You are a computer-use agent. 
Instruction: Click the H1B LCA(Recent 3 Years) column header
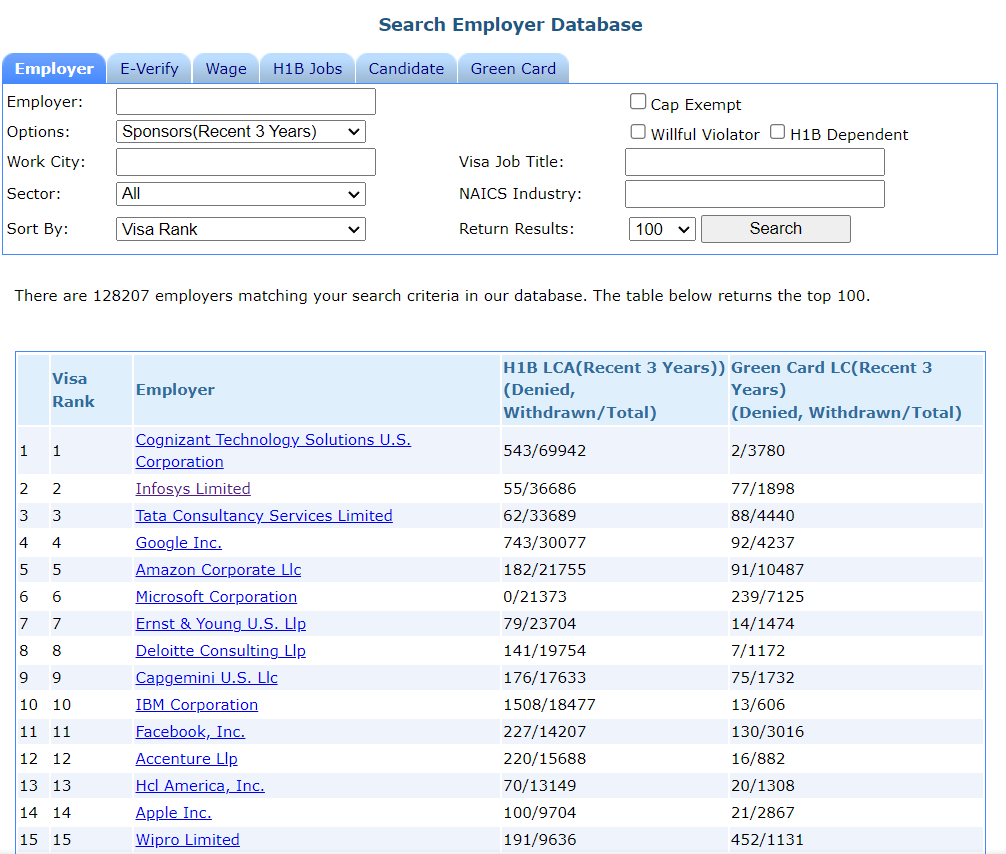tap(613, 389)
